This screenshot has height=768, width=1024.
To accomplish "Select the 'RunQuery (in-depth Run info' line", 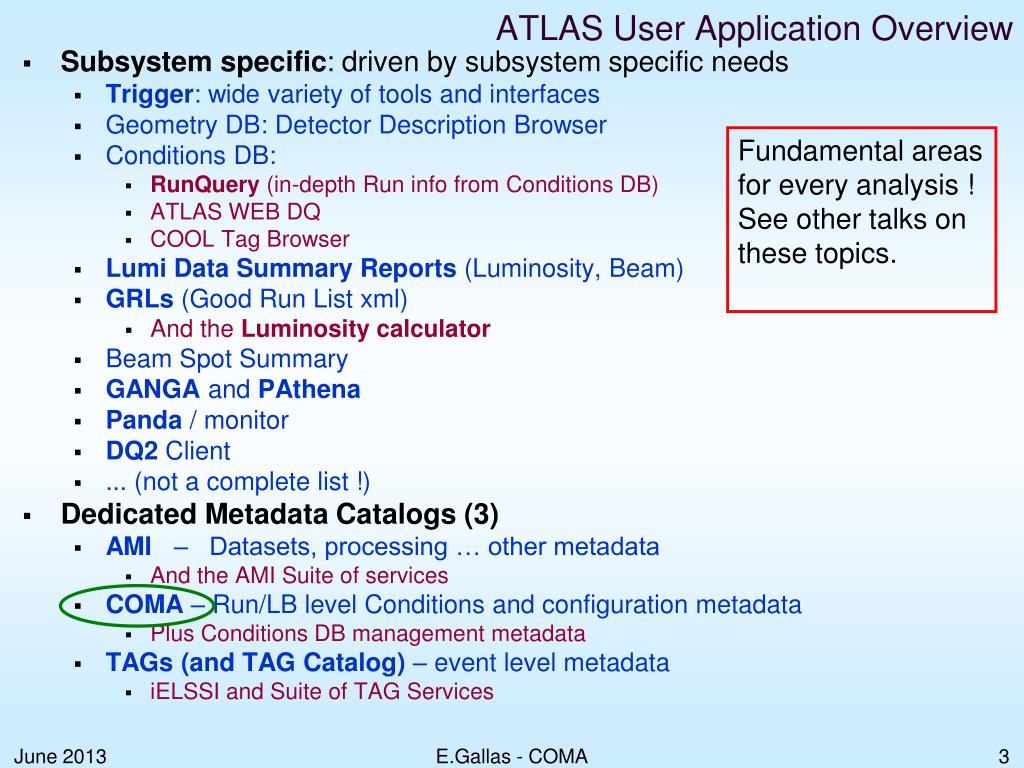I will pos(404,184).
